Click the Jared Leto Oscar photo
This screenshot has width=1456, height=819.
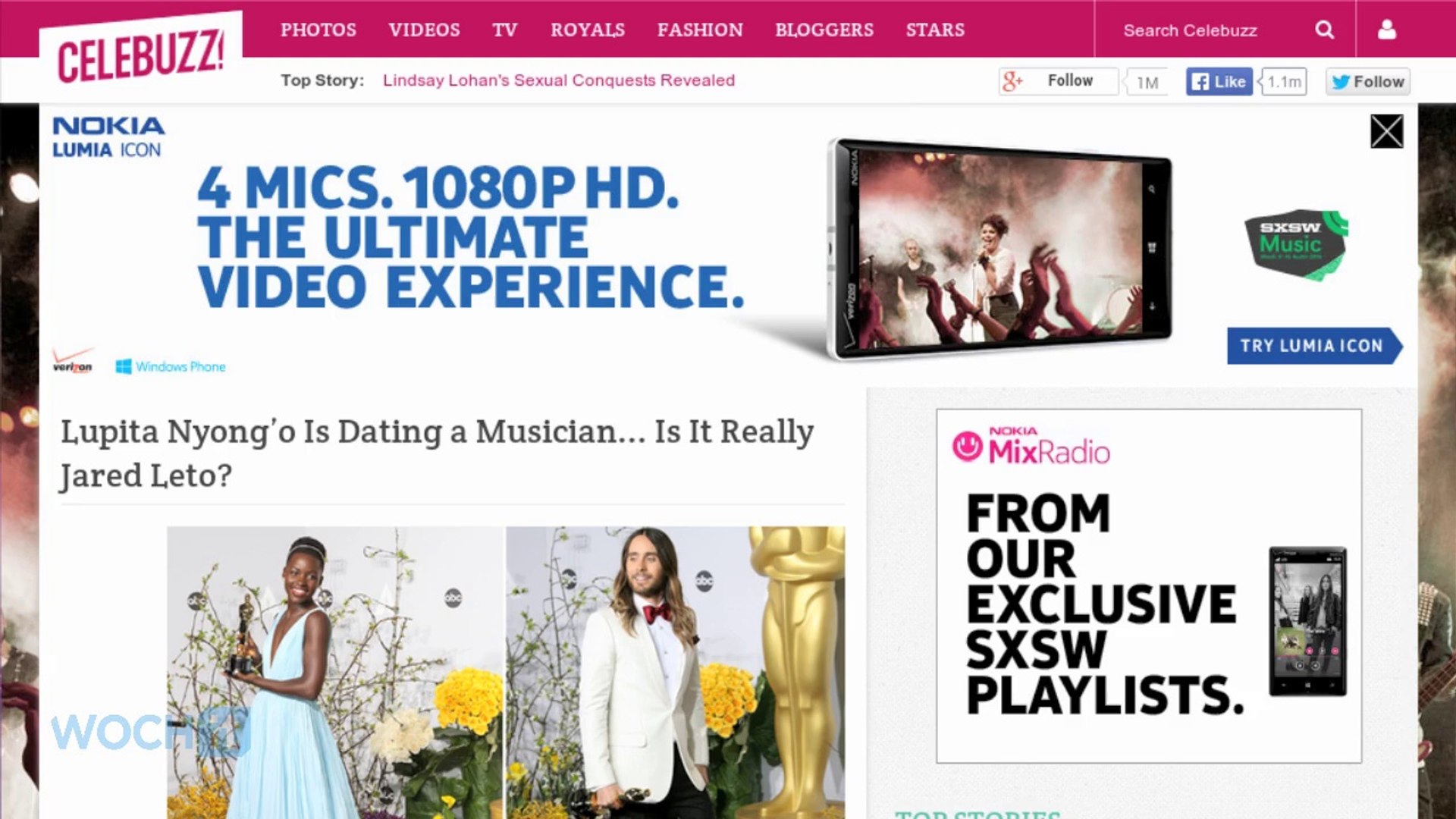[675, 673]
